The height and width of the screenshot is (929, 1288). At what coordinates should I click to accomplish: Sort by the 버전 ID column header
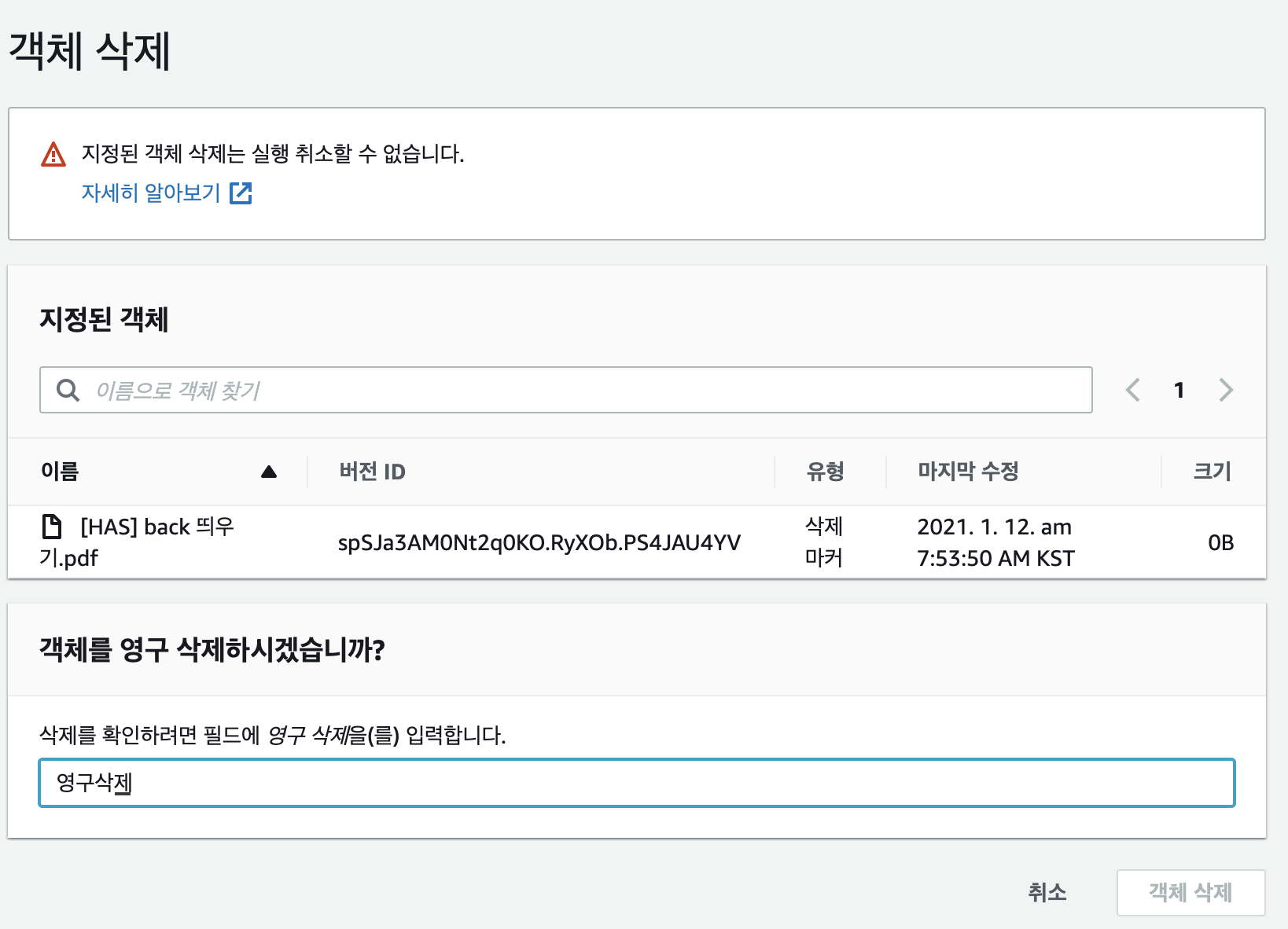click(372, 472)
